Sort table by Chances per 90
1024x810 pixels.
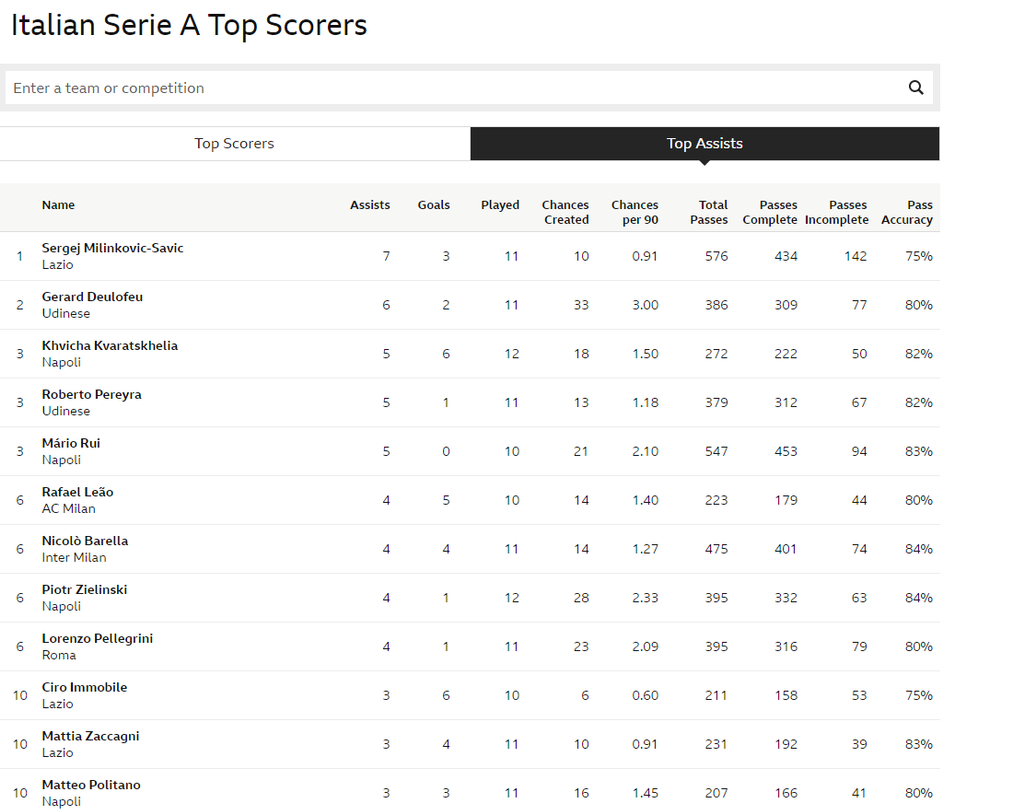pos(635,212)
